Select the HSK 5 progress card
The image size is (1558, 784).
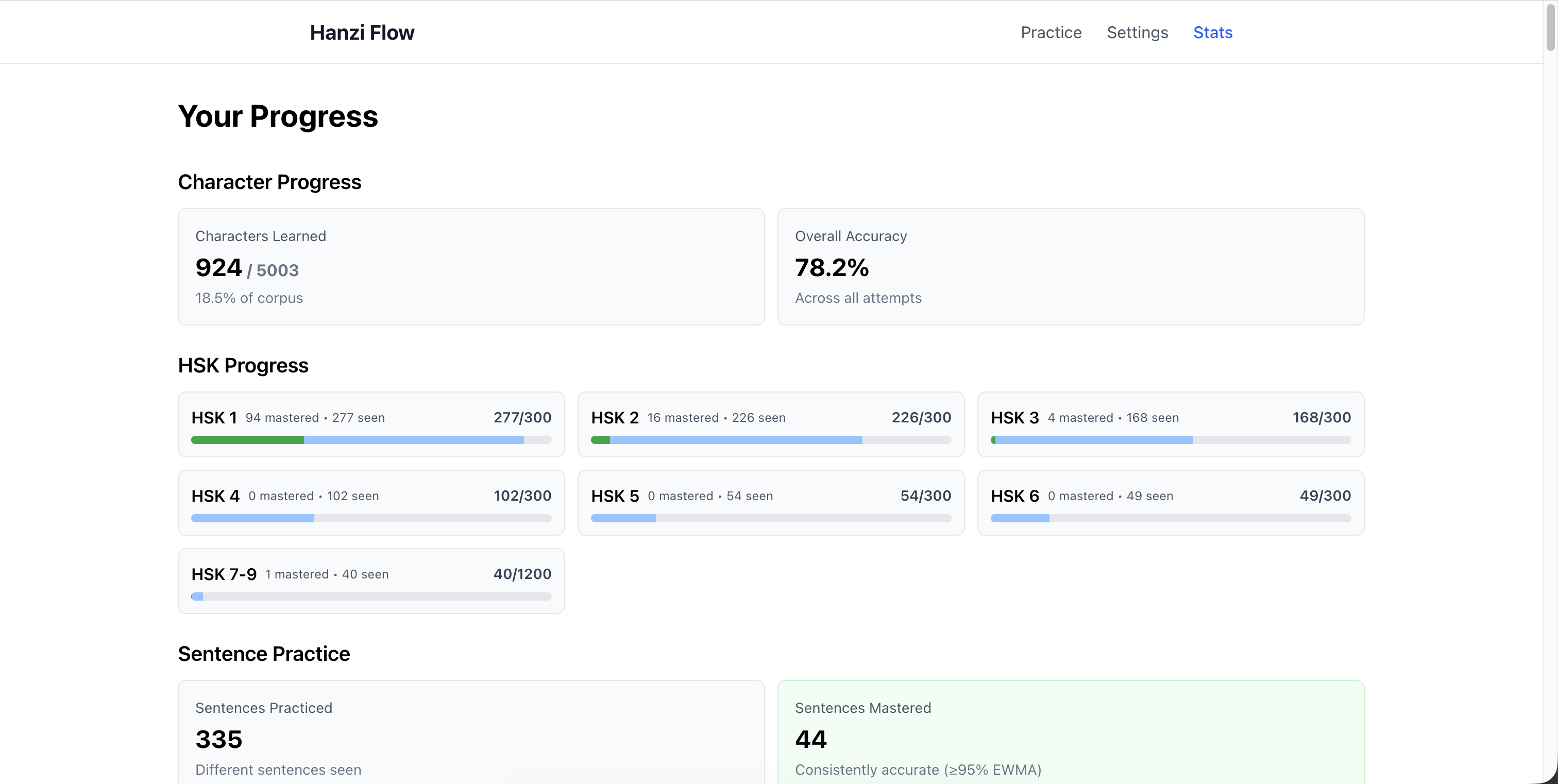(771, 502)
